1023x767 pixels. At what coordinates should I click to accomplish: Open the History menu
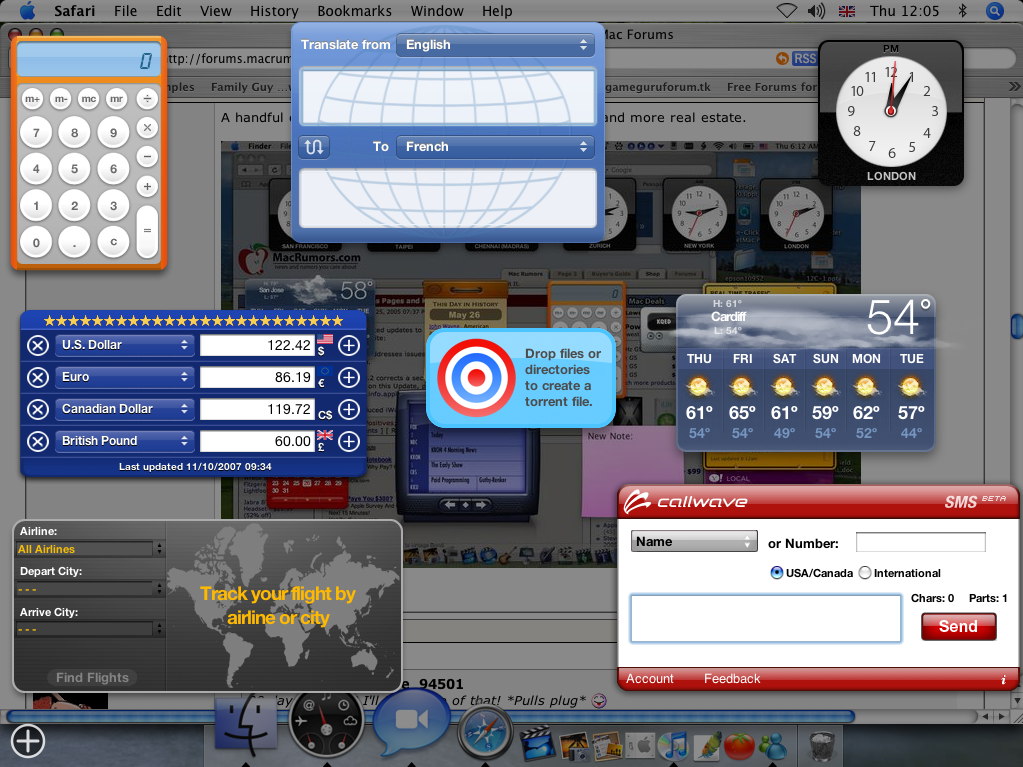[x=274, y=11]
